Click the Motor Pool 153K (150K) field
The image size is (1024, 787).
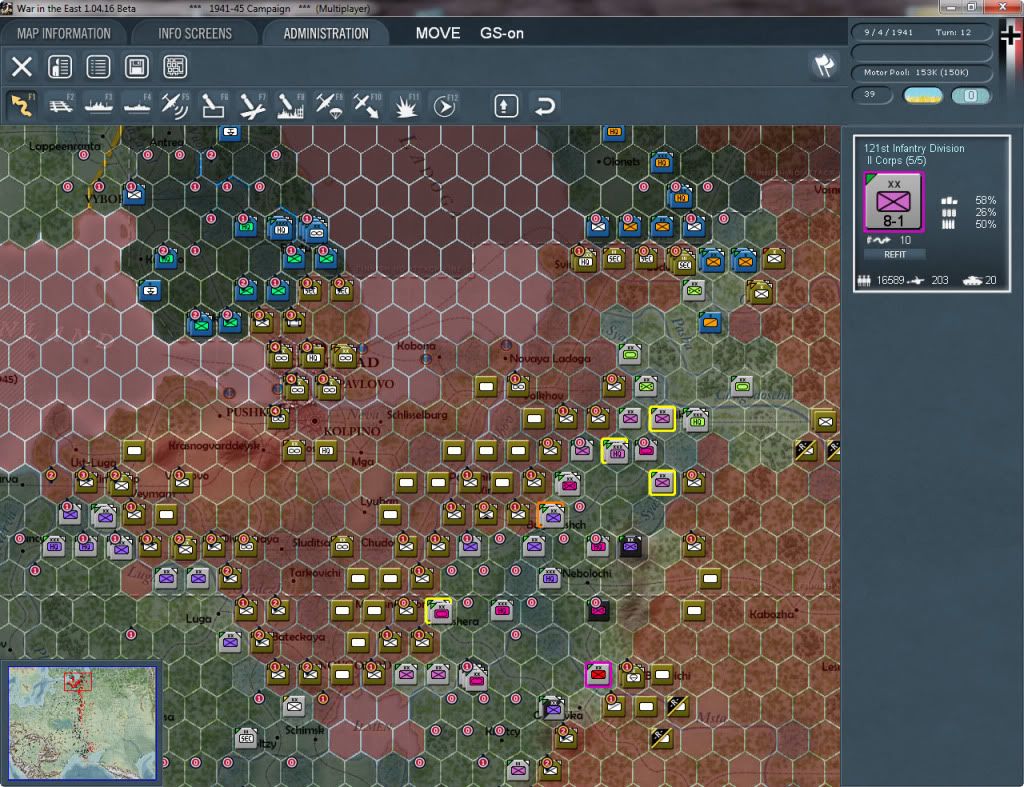tap(921, 72)
